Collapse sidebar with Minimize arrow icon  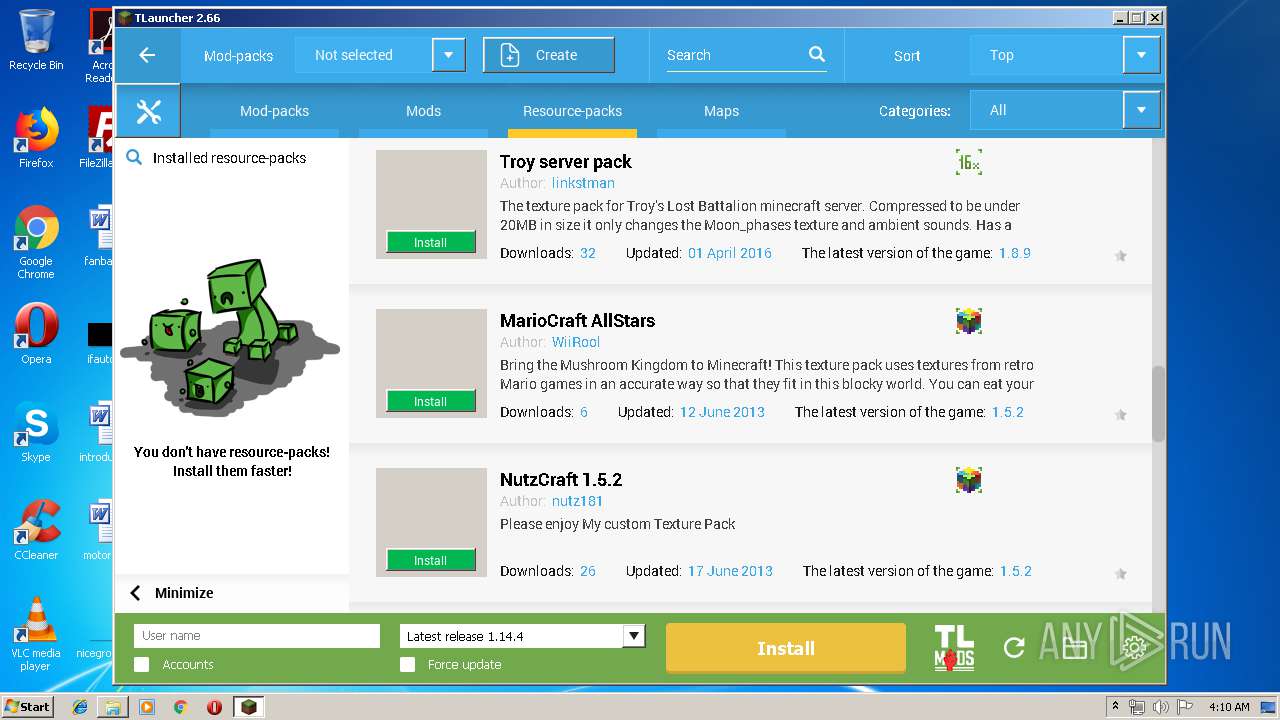136,593
